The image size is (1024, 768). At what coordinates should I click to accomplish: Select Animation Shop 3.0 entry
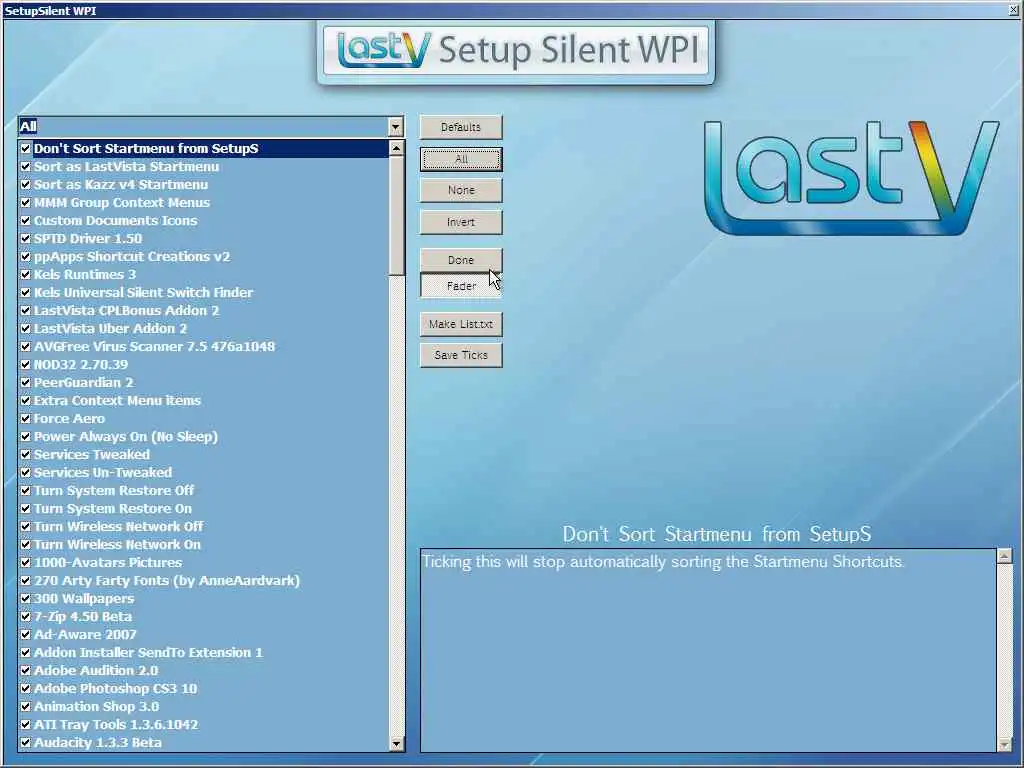coord(96,707)
